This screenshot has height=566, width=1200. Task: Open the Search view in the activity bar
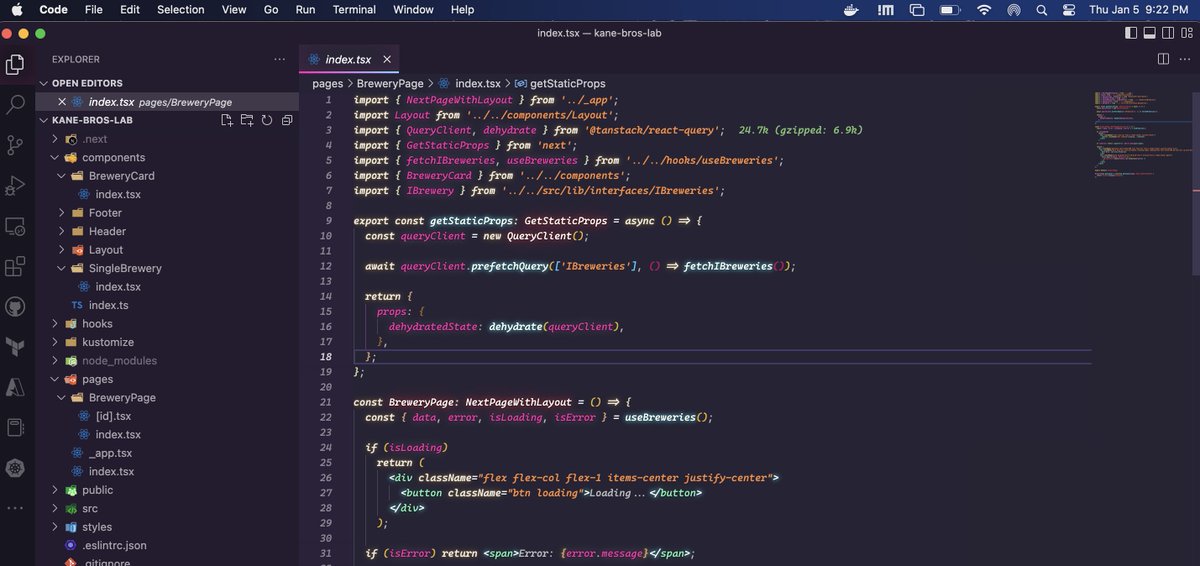(15, 104)
